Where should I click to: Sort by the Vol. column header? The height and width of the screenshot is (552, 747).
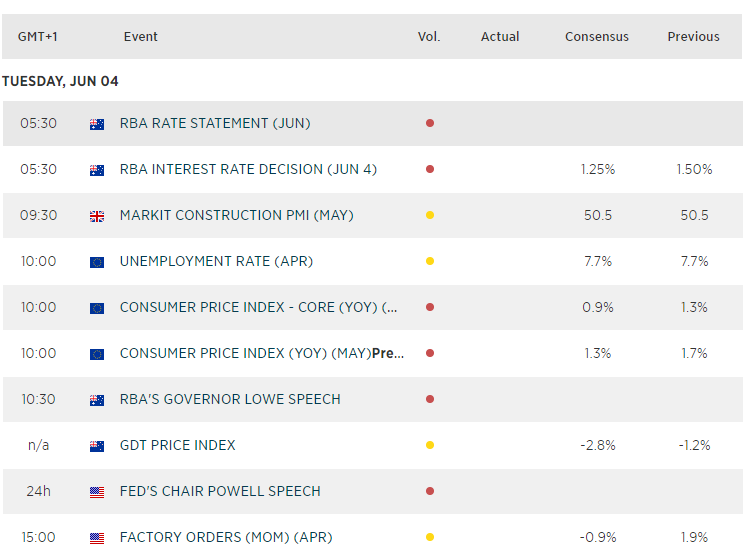point(429,37)
